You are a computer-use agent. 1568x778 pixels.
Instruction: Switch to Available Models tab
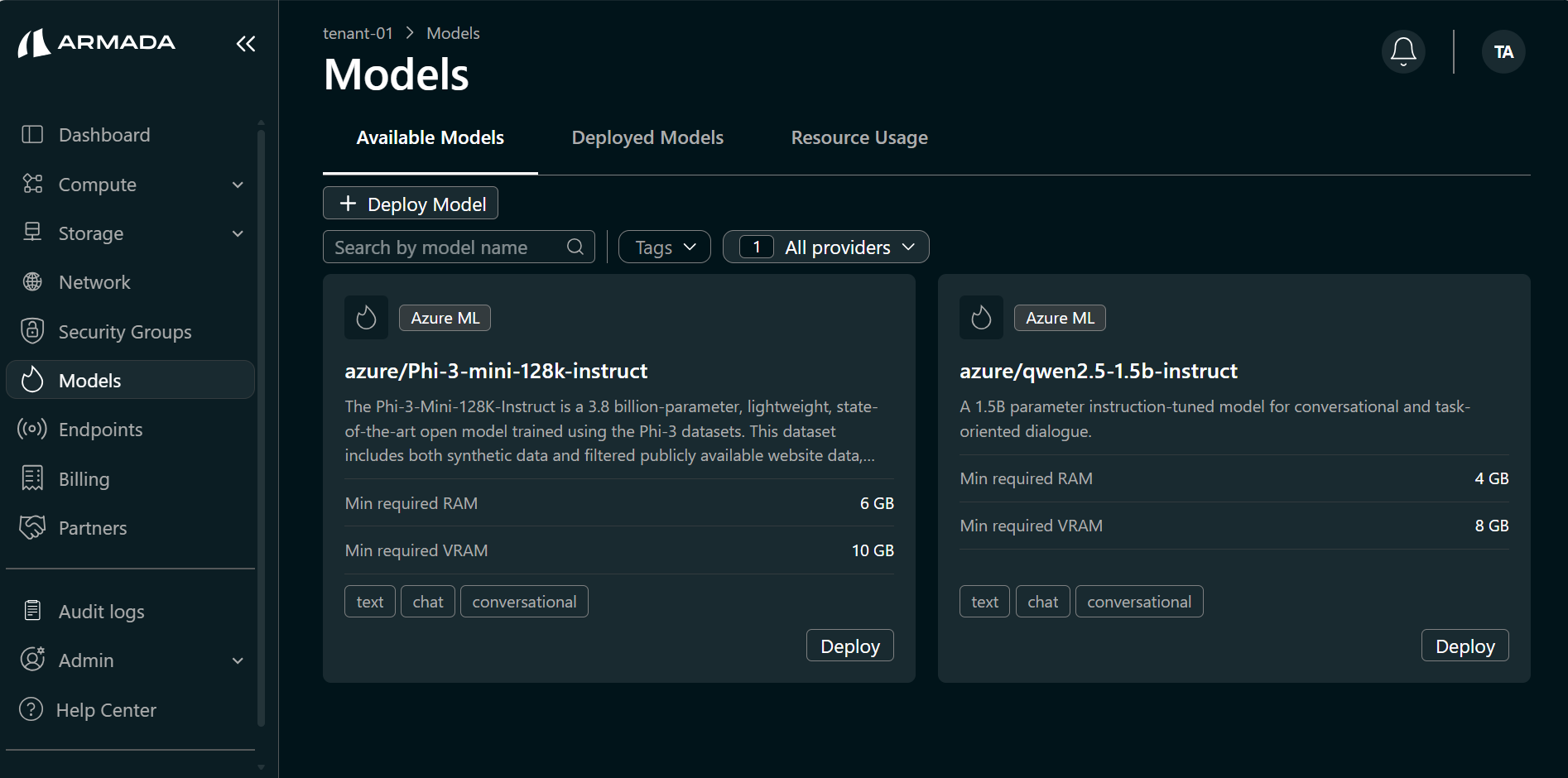430,137
